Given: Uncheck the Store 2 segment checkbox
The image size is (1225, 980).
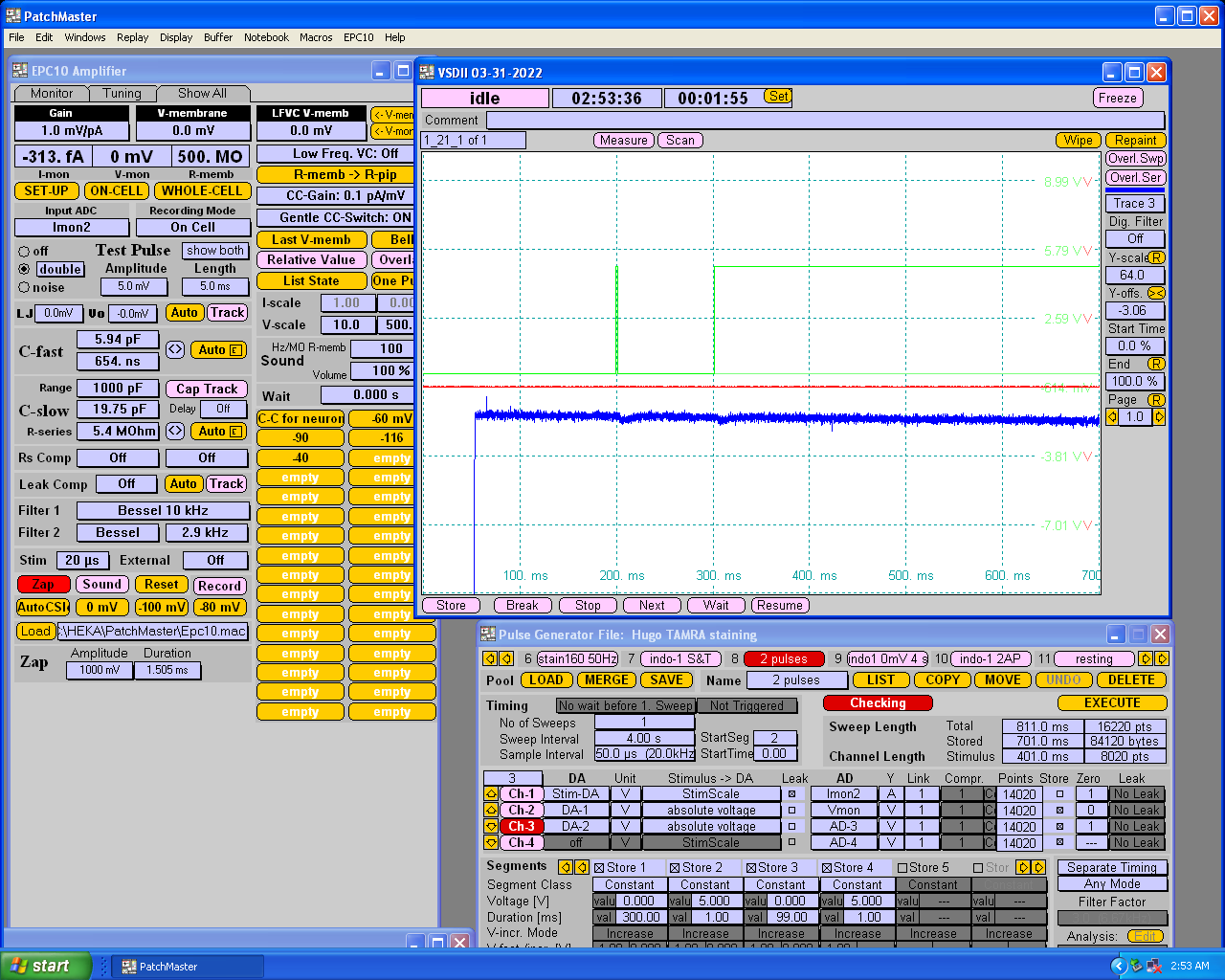Looking at the screenshot, I should [675, 868].
